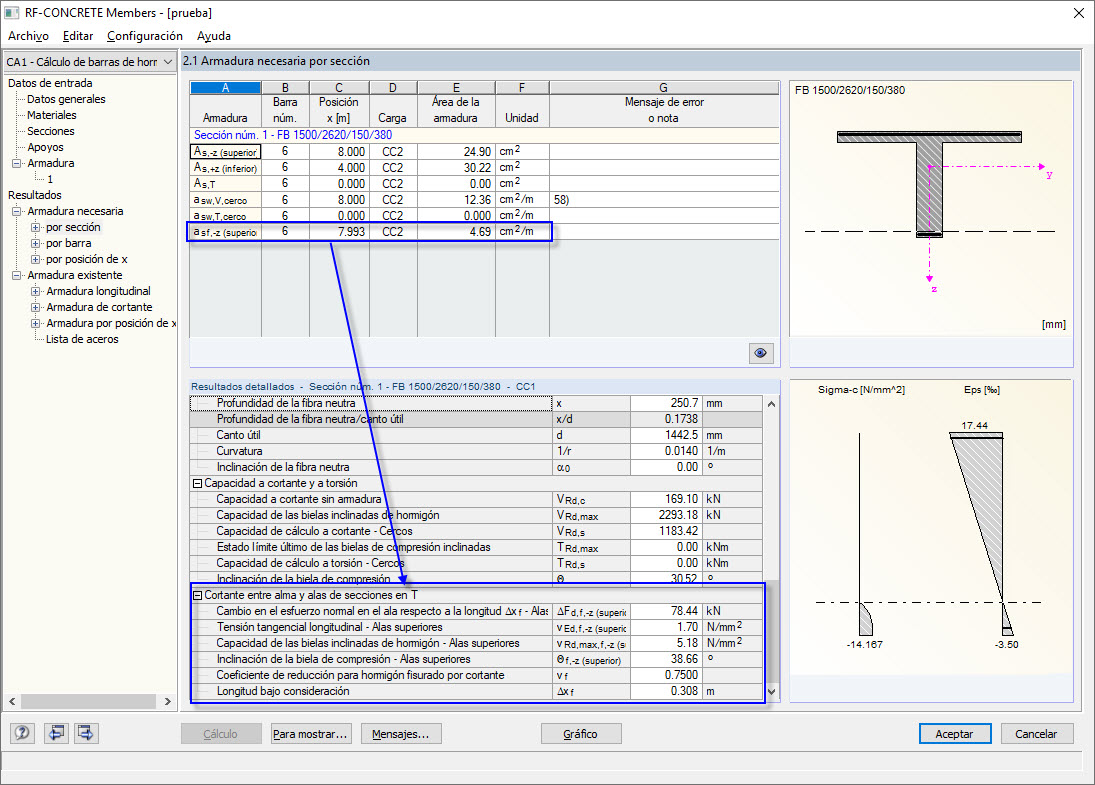The width and height of the screenshot is (1095, 785).
Task: Select column A header in reinforcement table
Action: click(x=226, y=87)
